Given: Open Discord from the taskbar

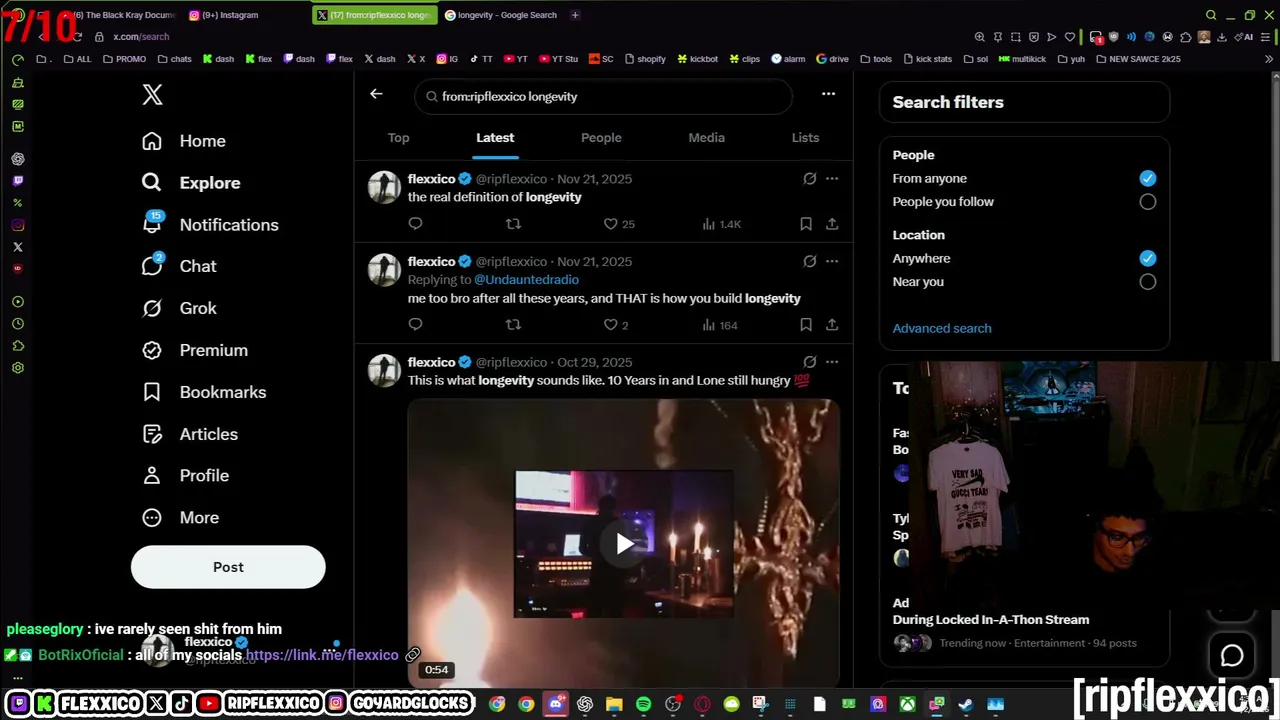Looking at the screenshot, I should (556, 704).
